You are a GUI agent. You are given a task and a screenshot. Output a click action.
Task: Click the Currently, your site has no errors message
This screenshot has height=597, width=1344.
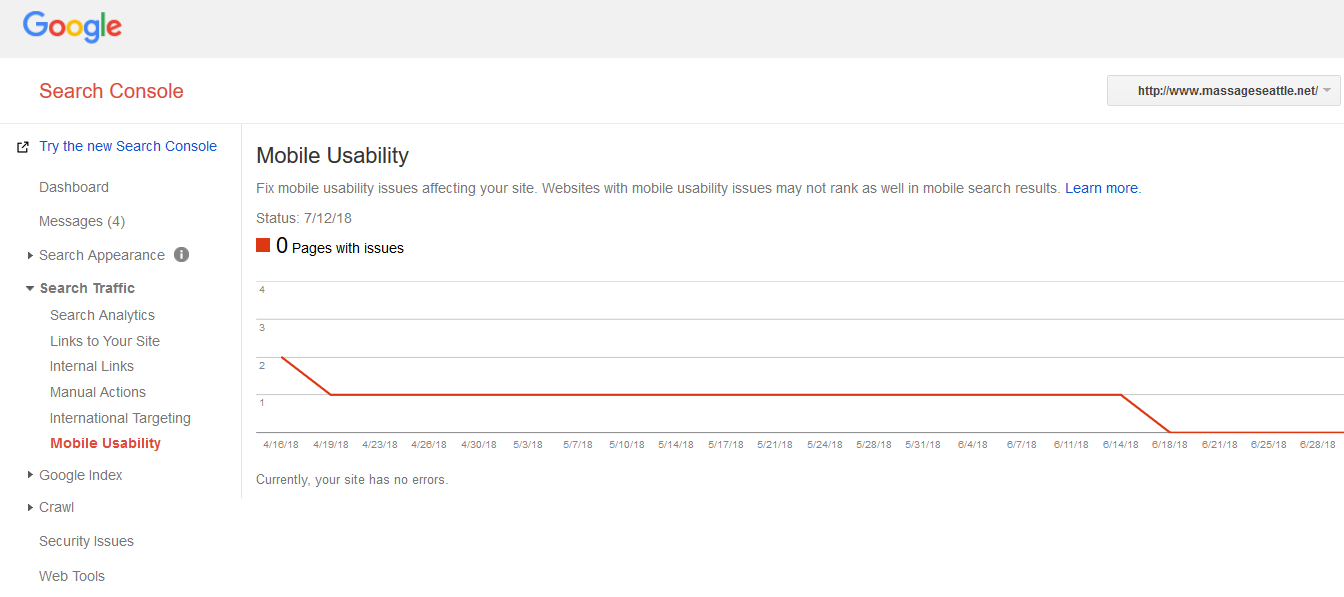(x=352, y=480)
